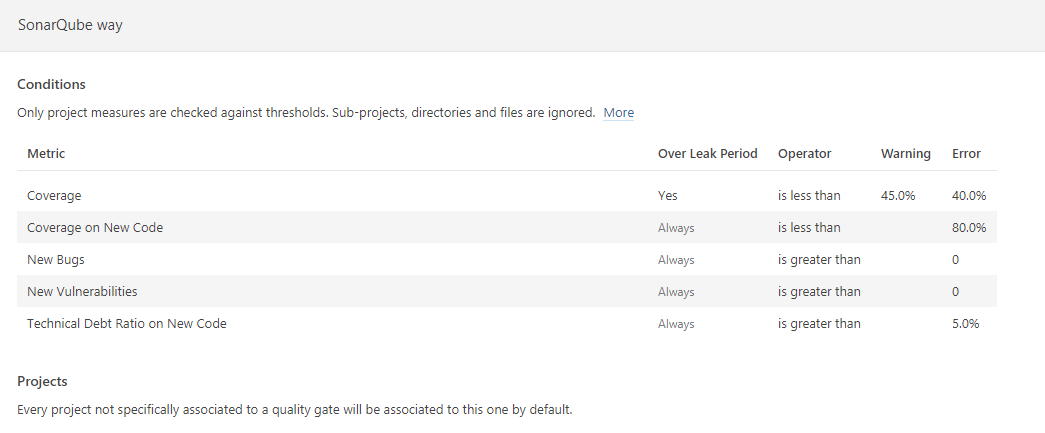Click the SonarQube way quality gate title

[70, 26]
